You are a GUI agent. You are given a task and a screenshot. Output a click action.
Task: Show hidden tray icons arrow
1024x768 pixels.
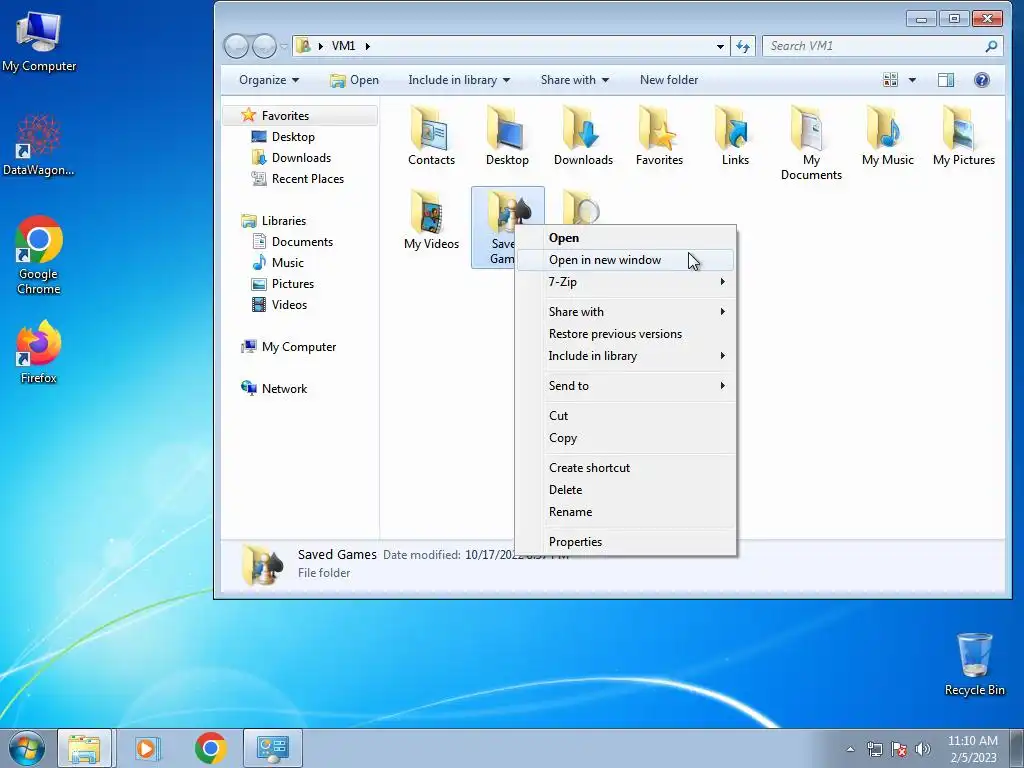click(x=850, y=749)
